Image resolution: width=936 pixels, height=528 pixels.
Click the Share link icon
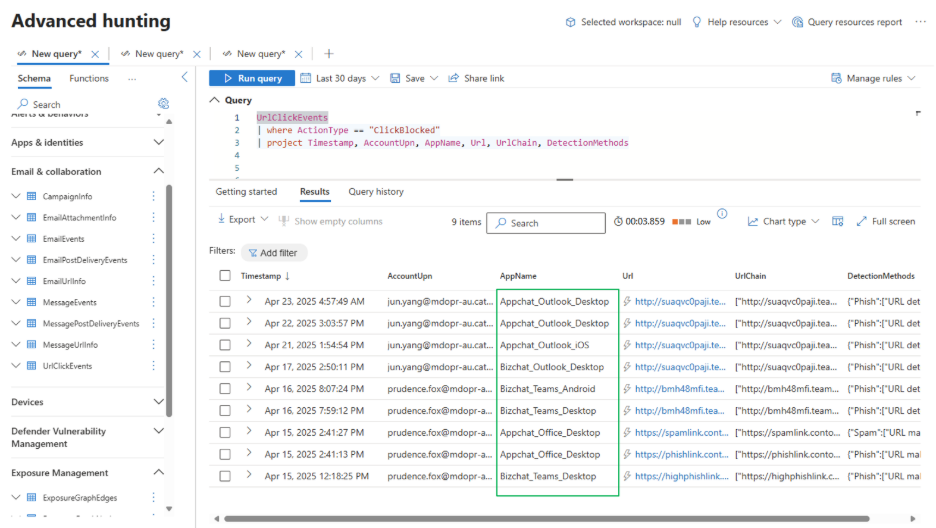tap(454, 78)
